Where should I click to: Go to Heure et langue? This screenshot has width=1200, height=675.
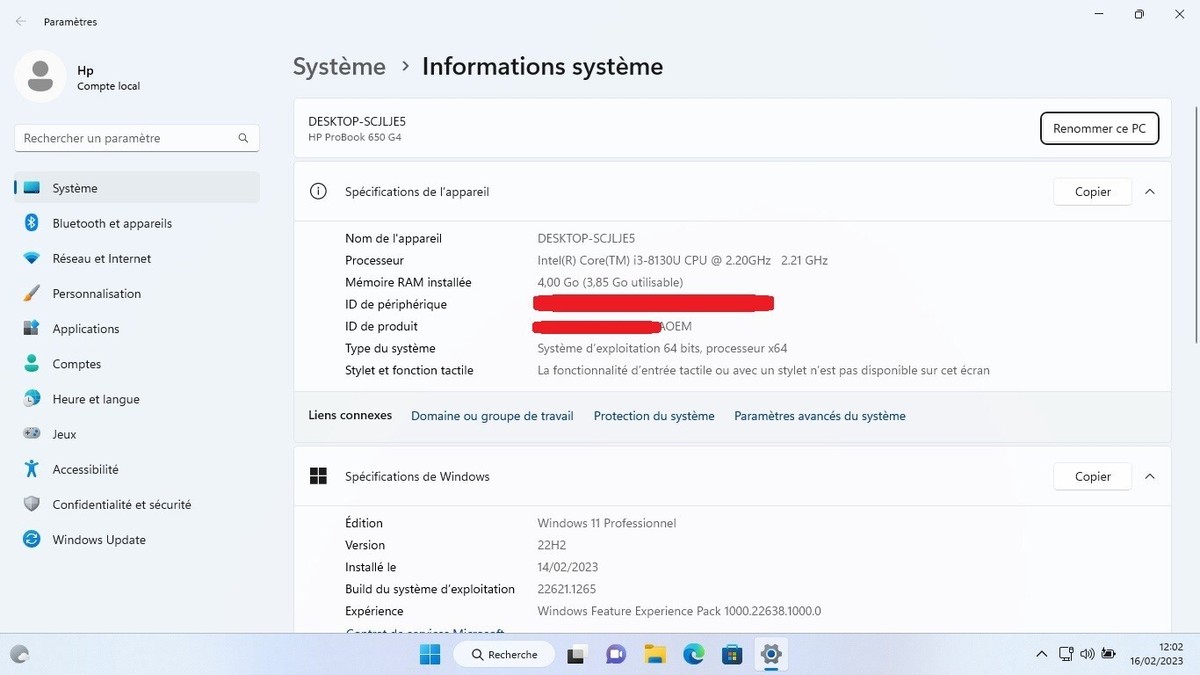137,399
